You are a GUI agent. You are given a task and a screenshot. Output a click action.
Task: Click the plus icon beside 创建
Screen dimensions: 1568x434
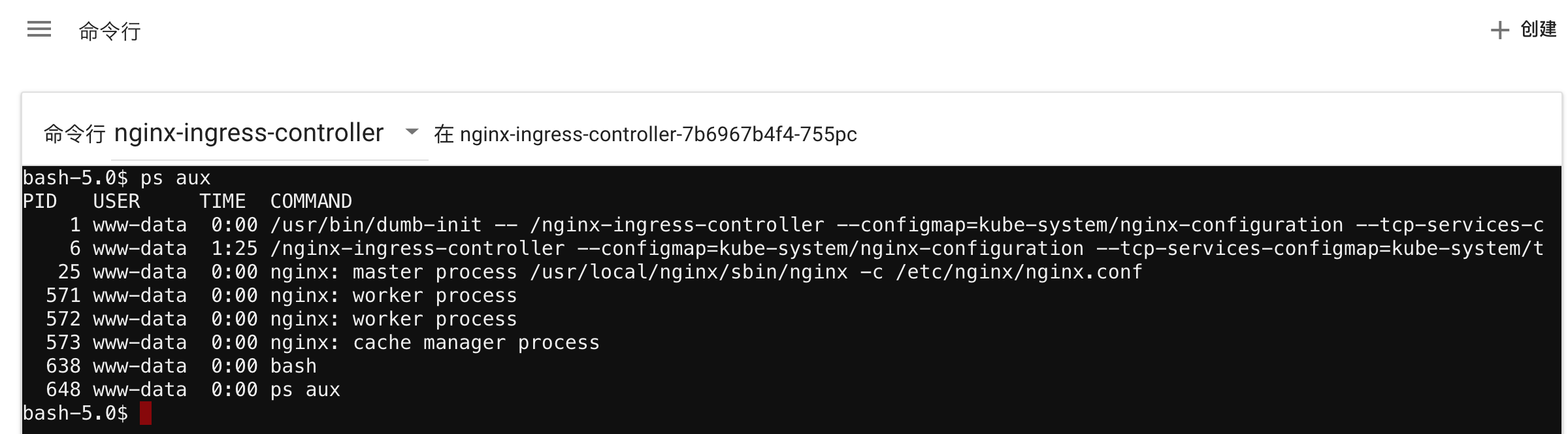click(1499, 30)
